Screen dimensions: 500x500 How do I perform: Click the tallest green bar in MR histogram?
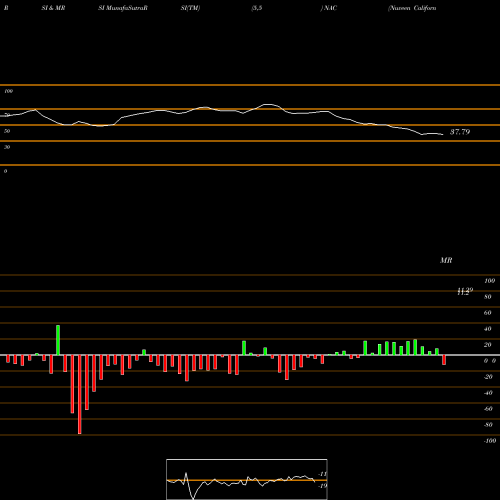58,340
